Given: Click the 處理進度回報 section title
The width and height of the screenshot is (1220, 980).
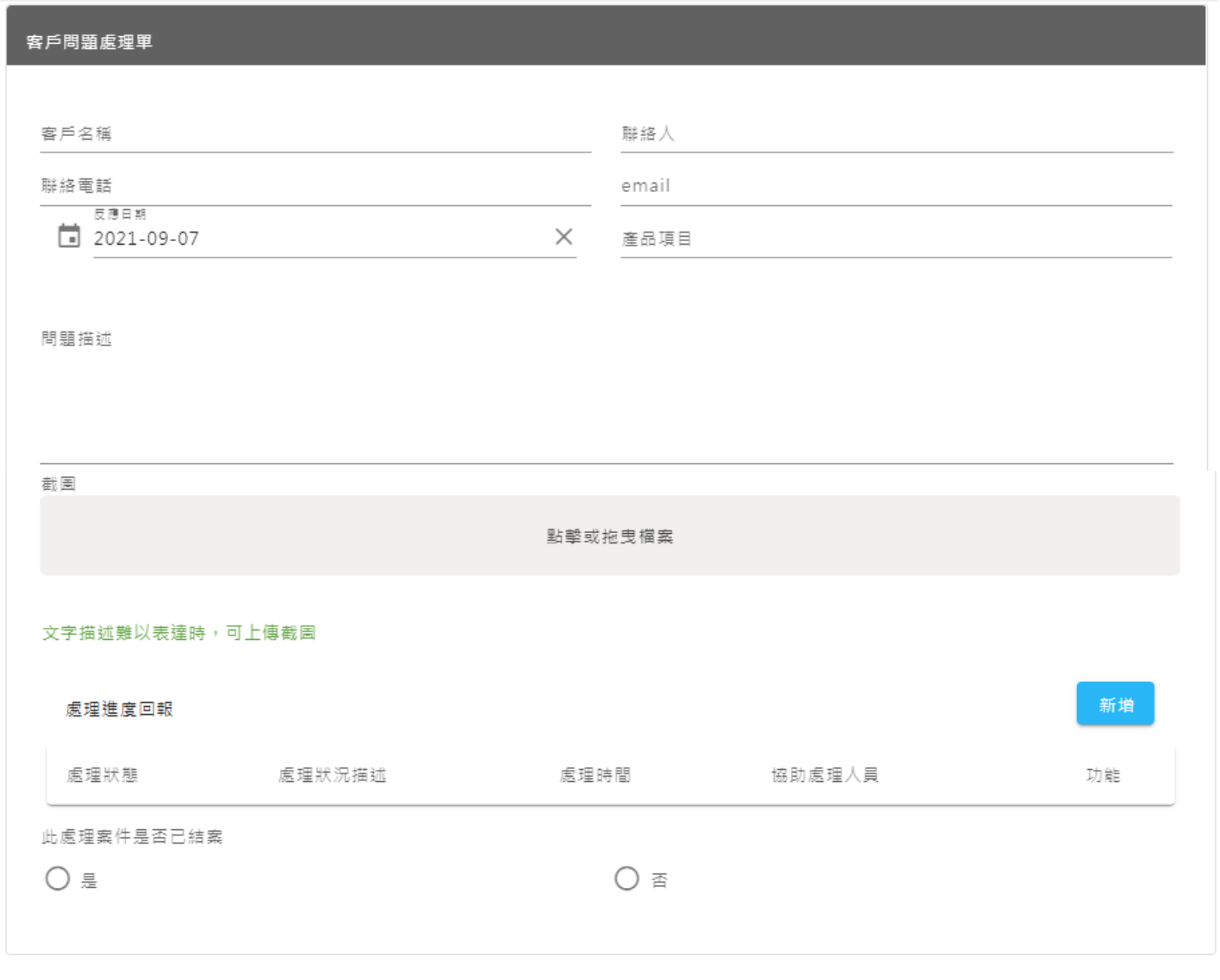Looking at the screenshot, I should [x=120, y=709].
